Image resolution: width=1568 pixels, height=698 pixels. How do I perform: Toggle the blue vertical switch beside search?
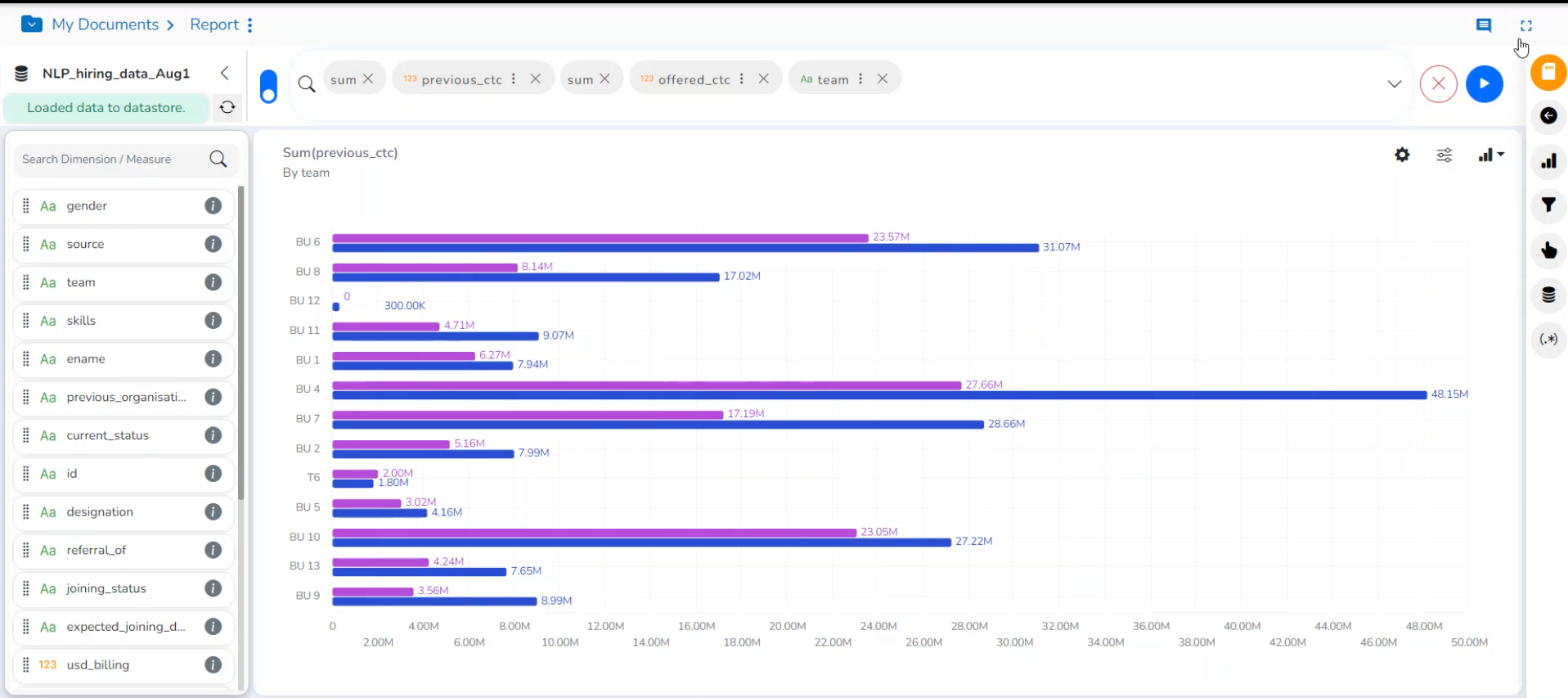tap(268, 87)
